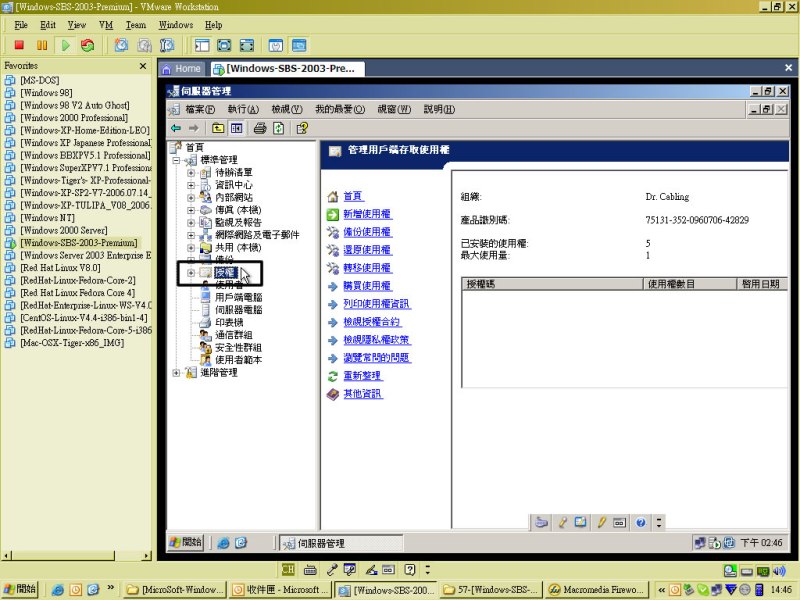This screenshot has width=800, height=600.
Task: Reset the virtual machine in the VMware toolbar
Action: 88,45
